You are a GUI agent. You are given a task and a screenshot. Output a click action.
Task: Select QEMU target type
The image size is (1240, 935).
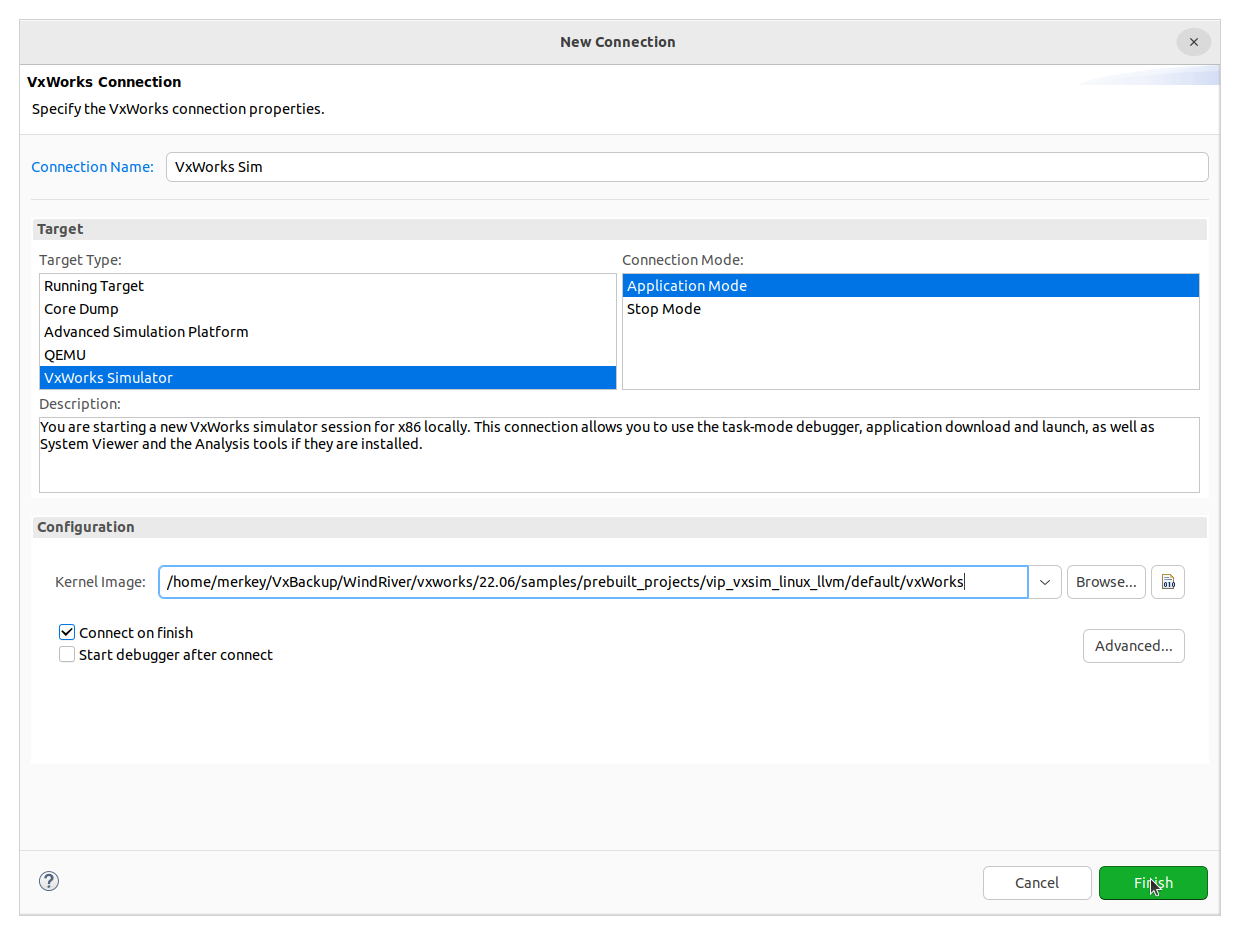tap(328, 355)
